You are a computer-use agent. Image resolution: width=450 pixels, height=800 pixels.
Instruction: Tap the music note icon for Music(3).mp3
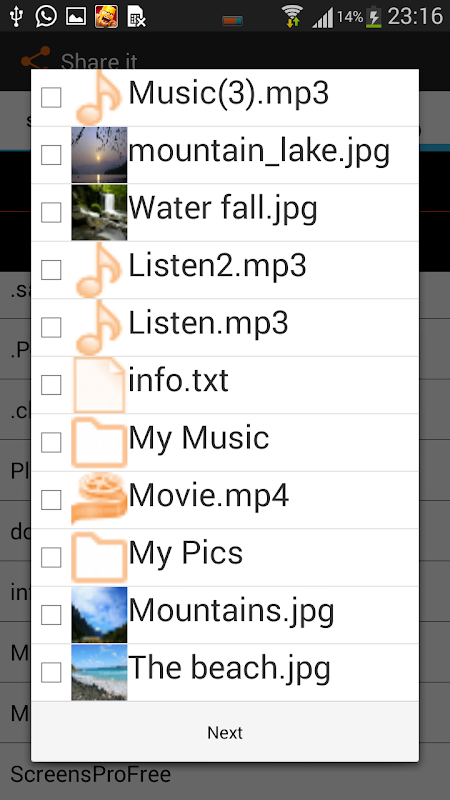point(99,97)
